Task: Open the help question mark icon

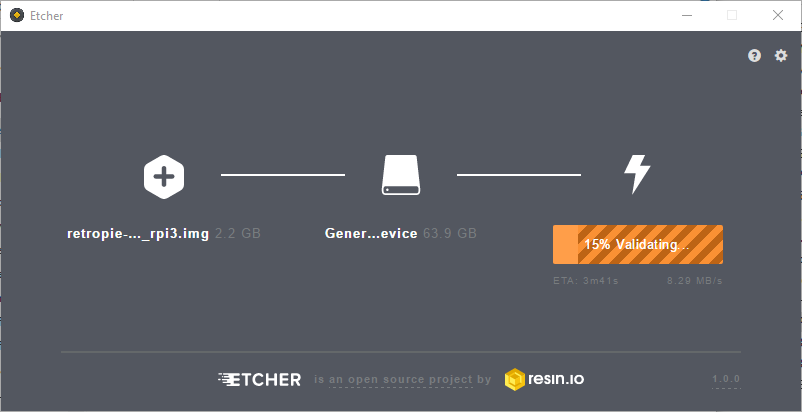Action: point(754,56)
